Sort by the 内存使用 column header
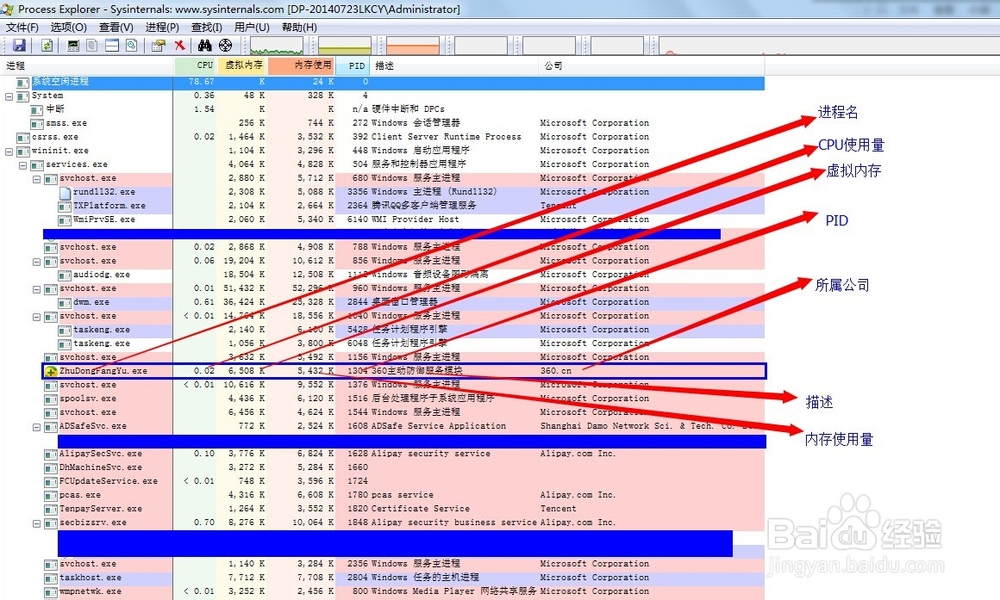This screenshot has height=600, width=1000. tap(302, 66)
